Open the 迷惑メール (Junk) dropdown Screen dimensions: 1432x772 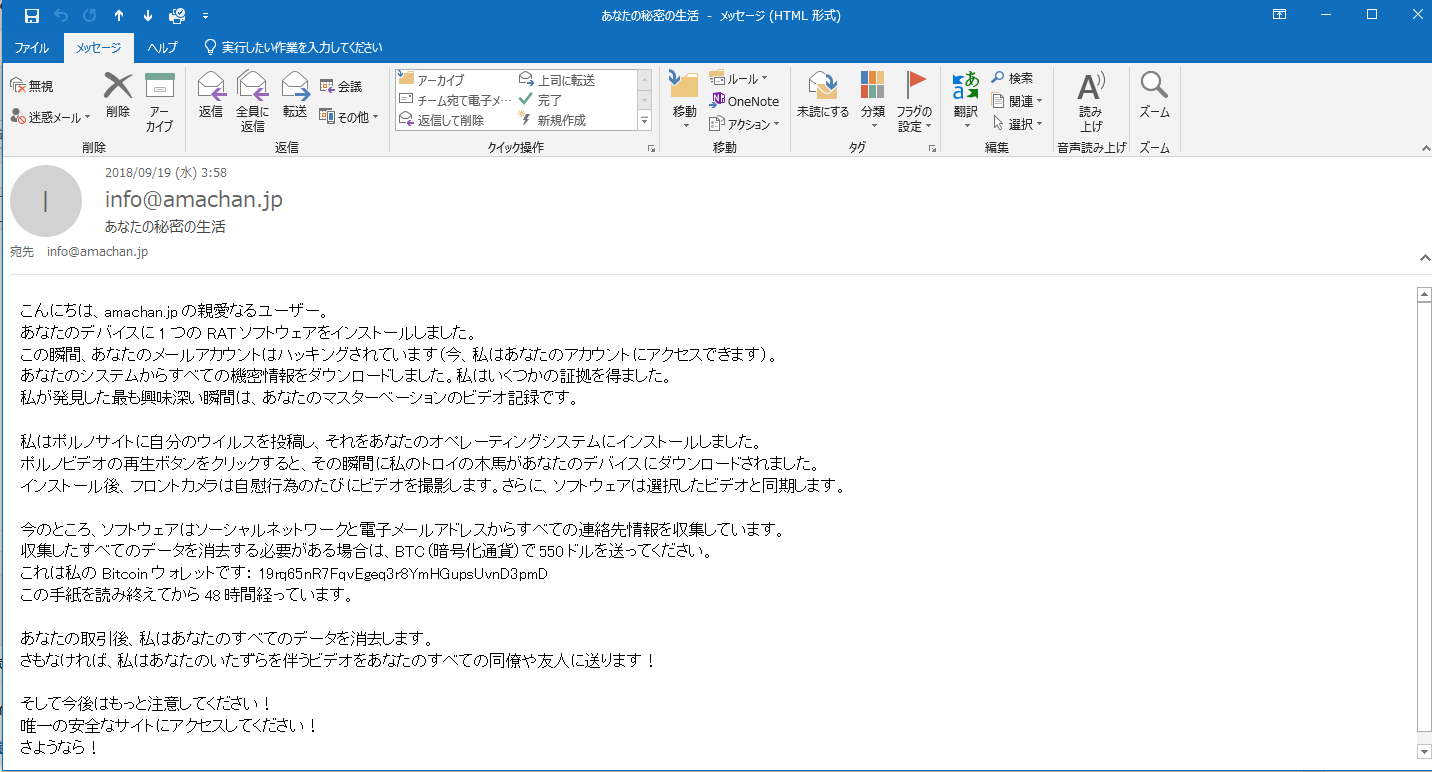[51, 117]
